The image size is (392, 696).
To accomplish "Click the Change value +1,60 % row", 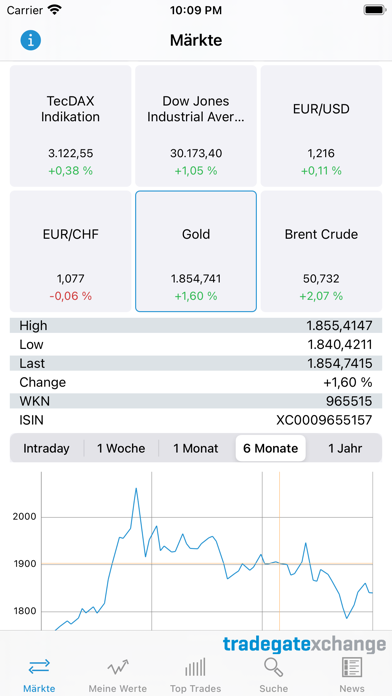I will point(196,382).
